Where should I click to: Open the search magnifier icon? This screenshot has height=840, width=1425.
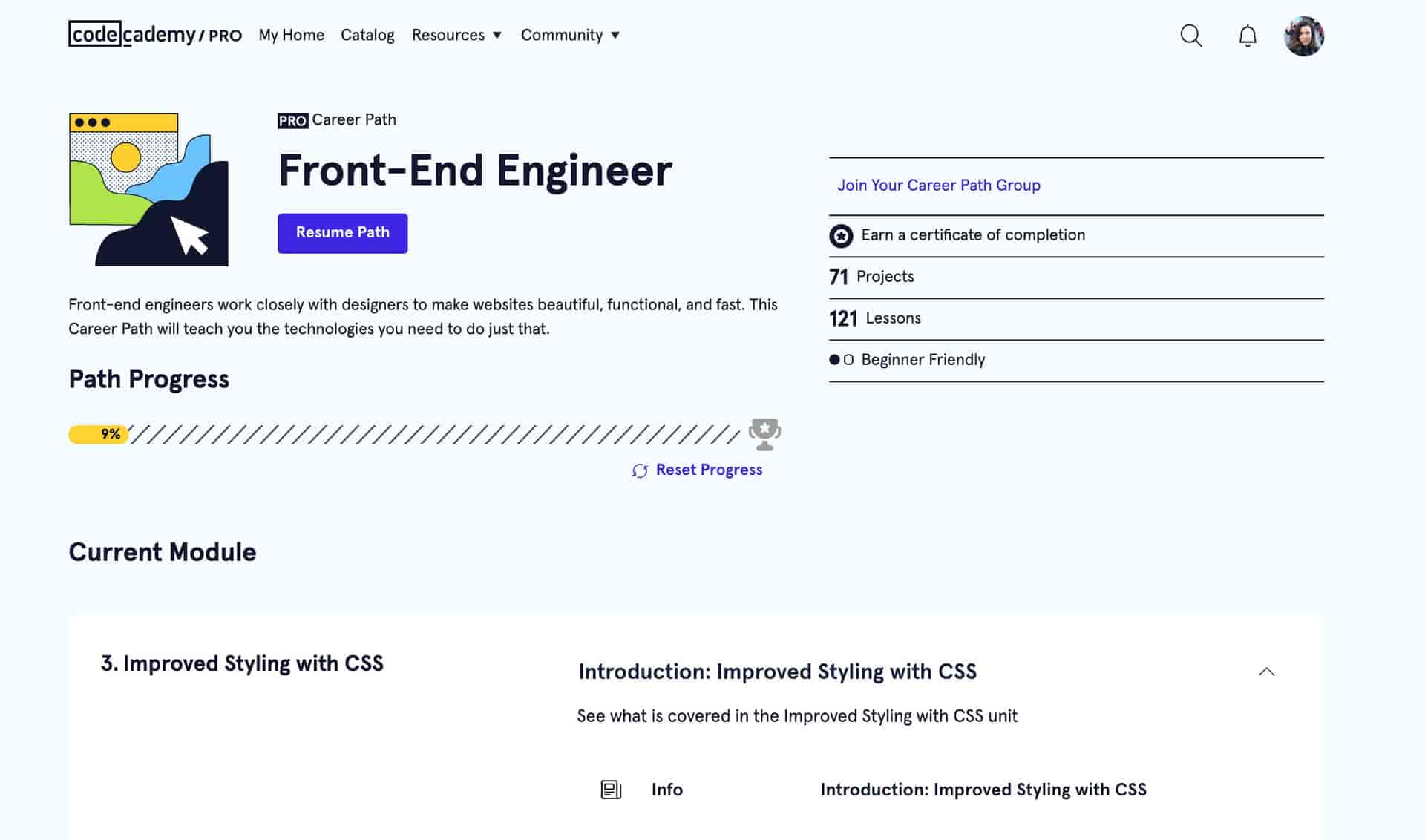1190,36
